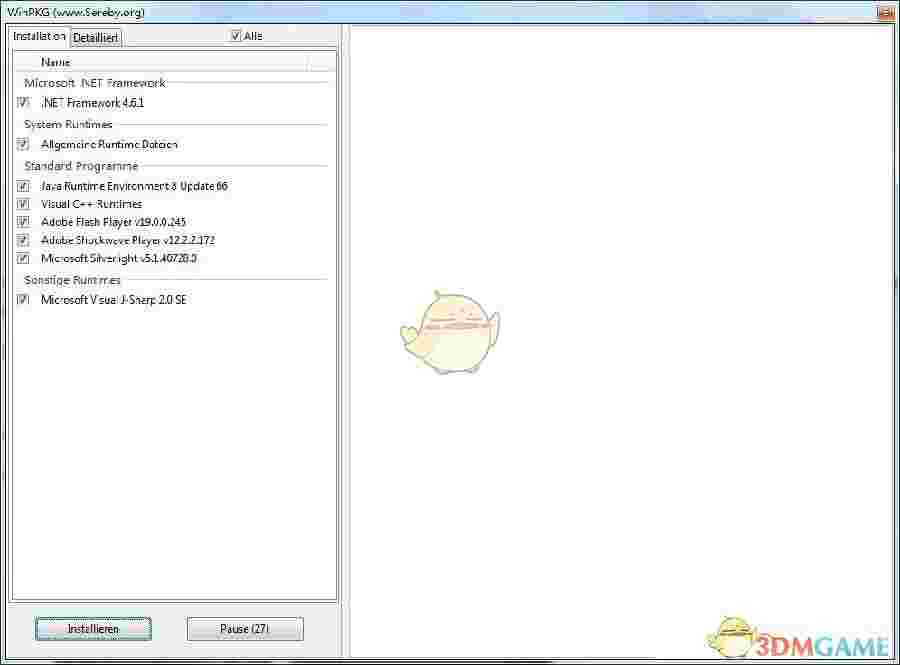Switch to the Detailliert tab
This screenshot has width=900, height=665.
(x=96, y=37)
